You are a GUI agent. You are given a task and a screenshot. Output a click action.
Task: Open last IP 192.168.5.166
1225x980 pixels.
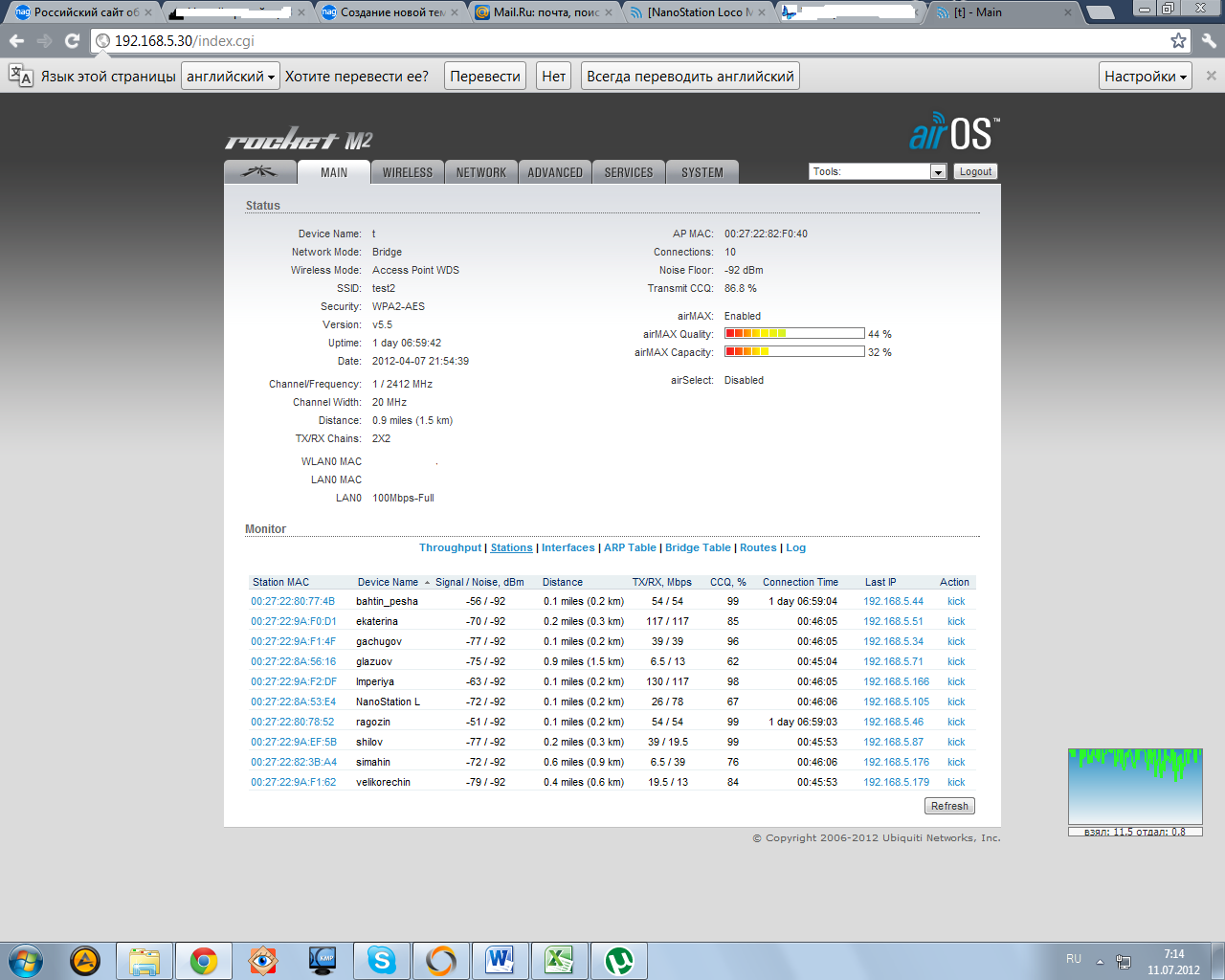tap(896, 681)
